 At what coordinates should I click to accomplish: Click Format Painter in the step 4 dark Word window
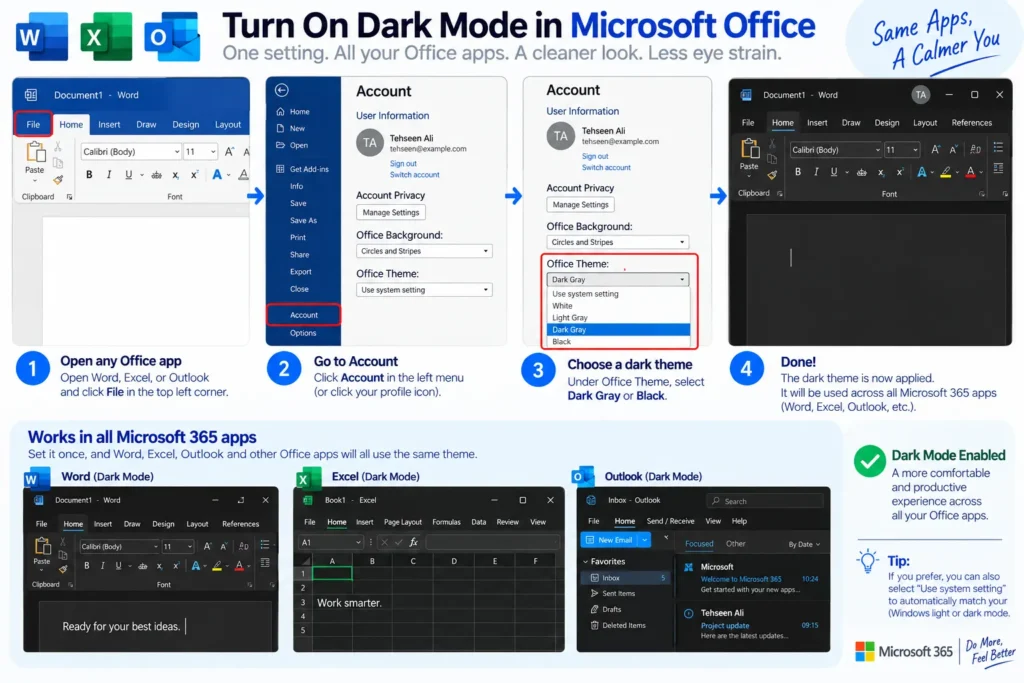click(x=773, y=174)
